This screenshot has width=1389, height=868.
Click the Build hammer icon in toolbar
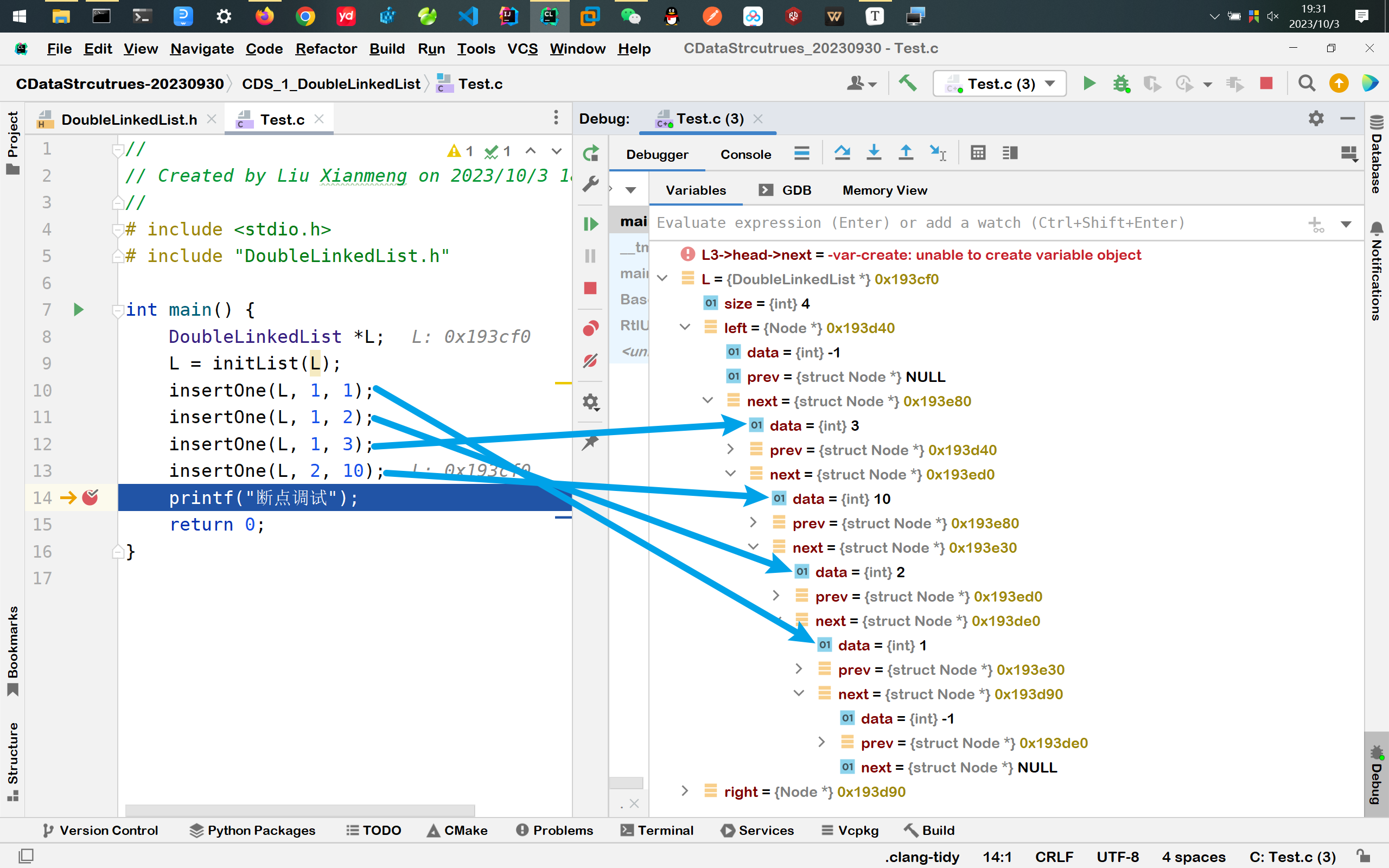click(x=907, y=84)
